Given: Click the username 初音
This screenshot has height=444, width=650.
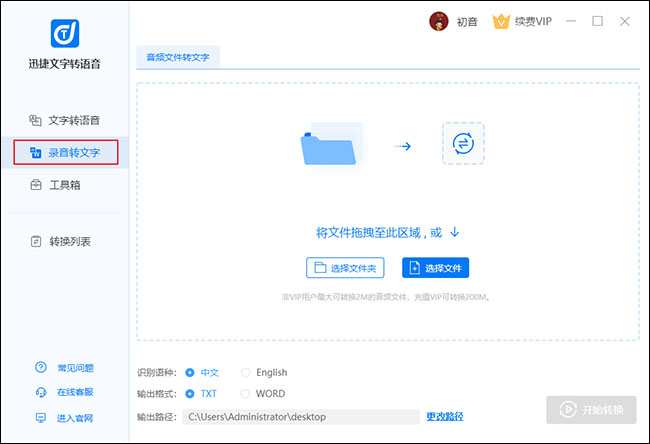Looking at the screenshot, I should click(467, 22).
